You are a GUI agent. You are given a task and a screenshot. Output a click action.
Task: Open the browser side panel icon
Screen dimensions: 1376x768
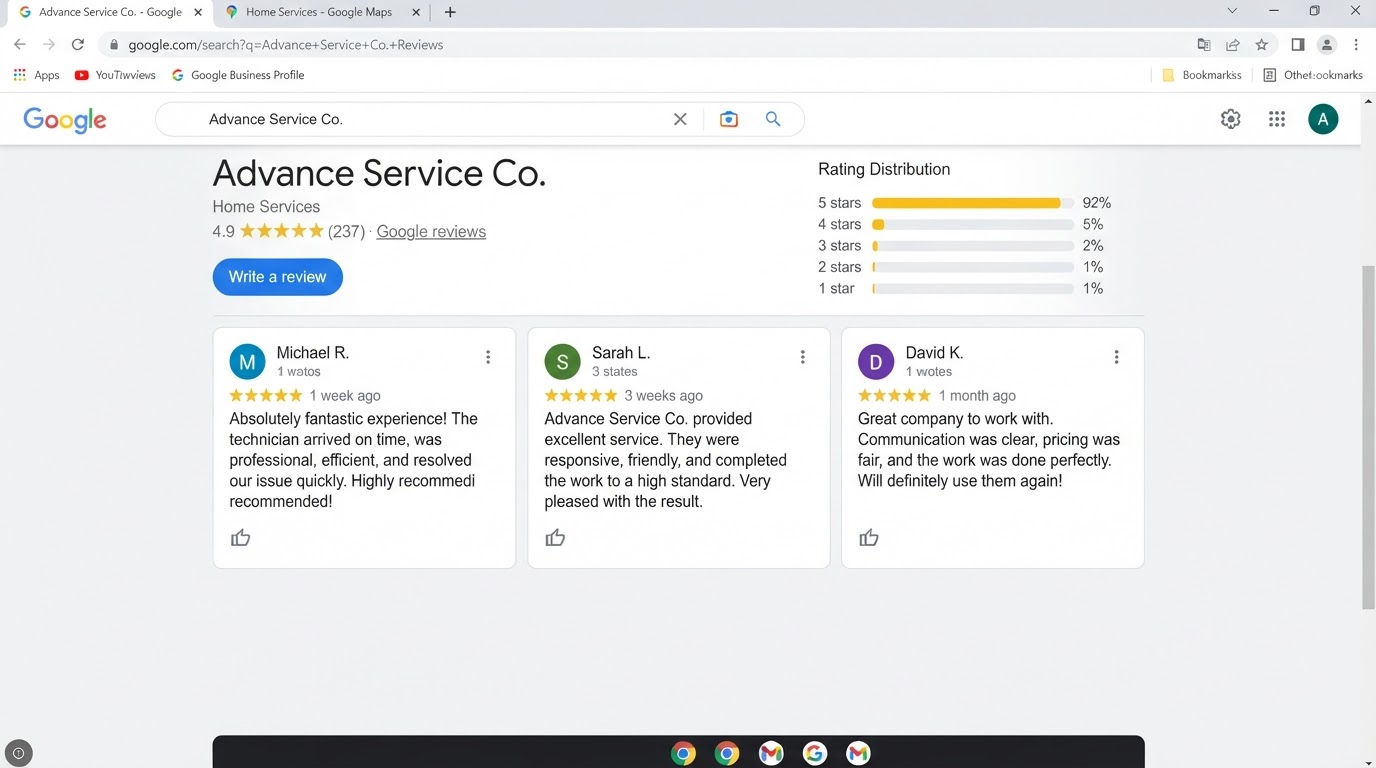pyautogui.click(x=1298, y=45)
